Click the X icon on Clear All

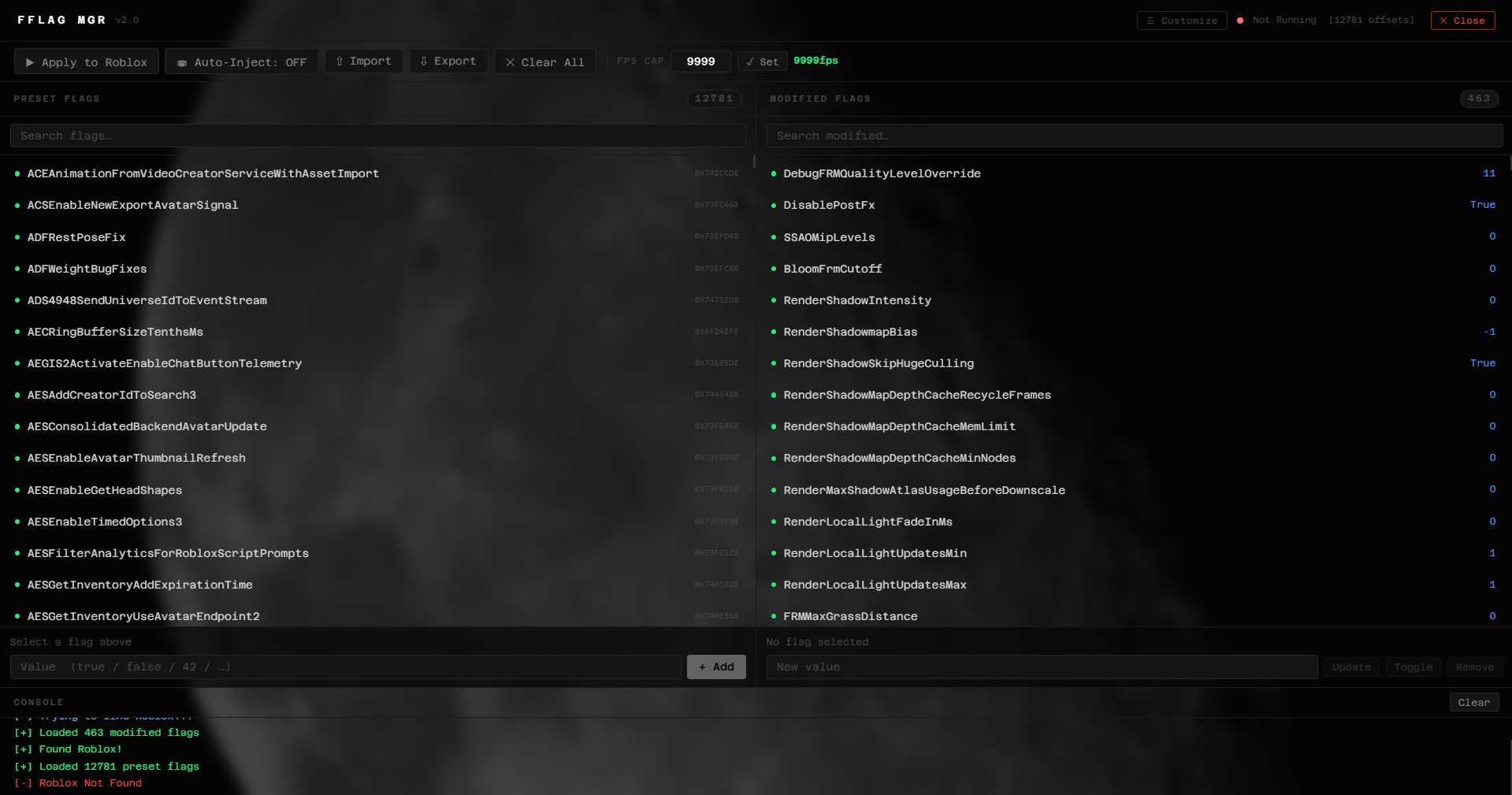(x=511, y=61)
